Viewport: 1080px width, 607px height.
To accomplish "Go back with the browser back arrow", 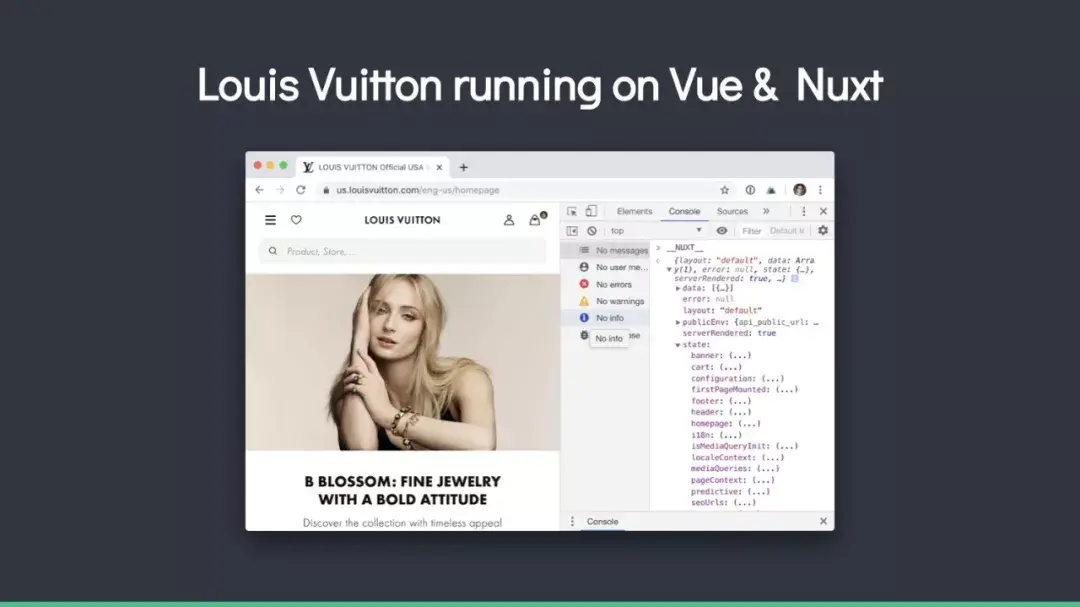I will pyautogui.click(x=260, y=190).
